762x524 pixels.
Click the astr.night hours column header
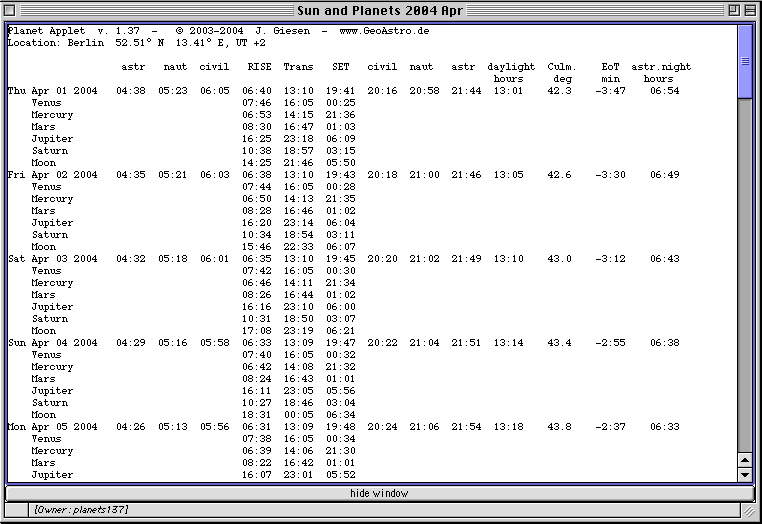point(660,72)
